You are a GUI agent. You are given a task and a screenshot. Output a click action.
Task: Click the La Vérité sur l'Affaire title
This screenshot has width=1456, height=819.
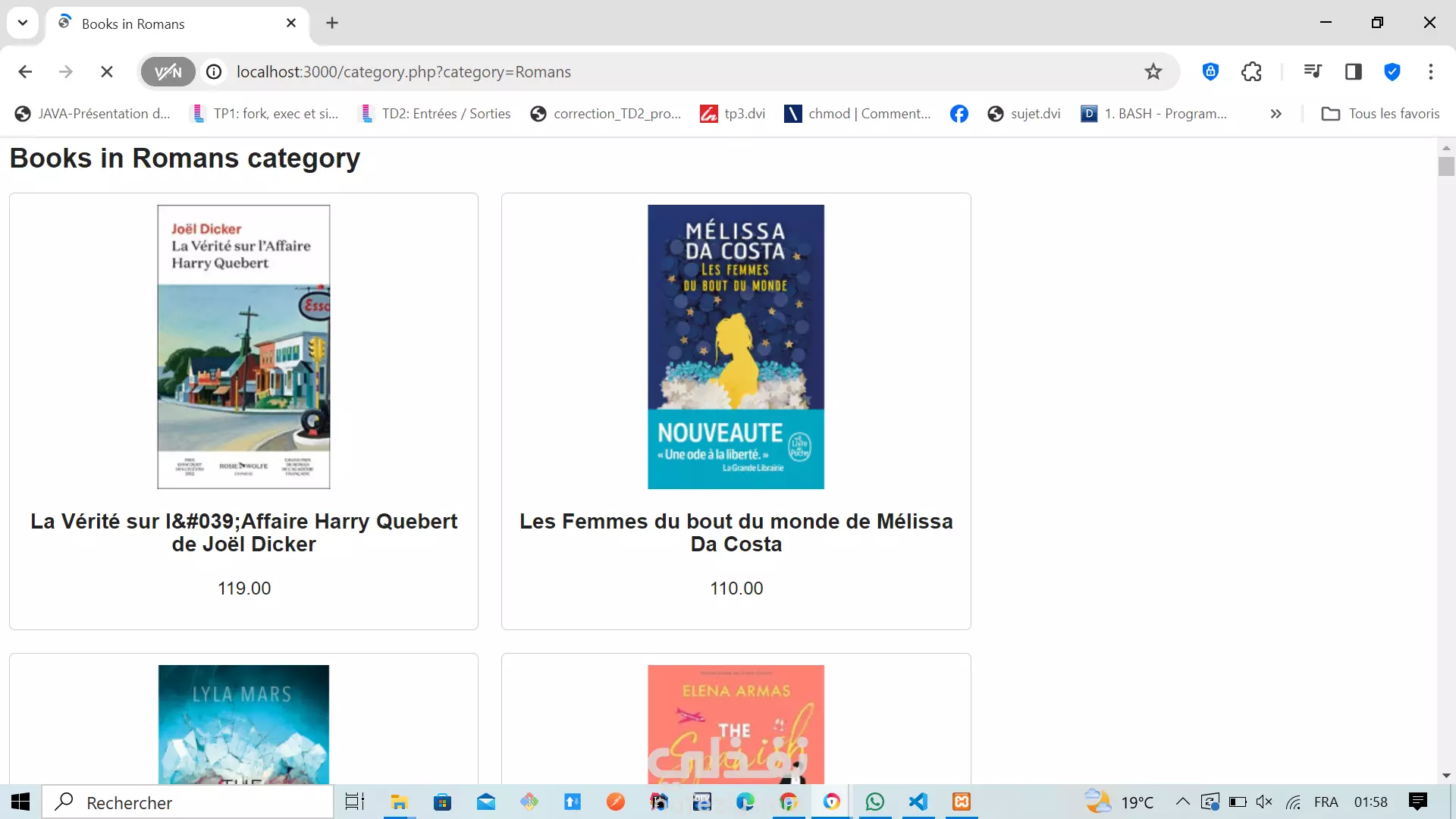coord(243,532)
